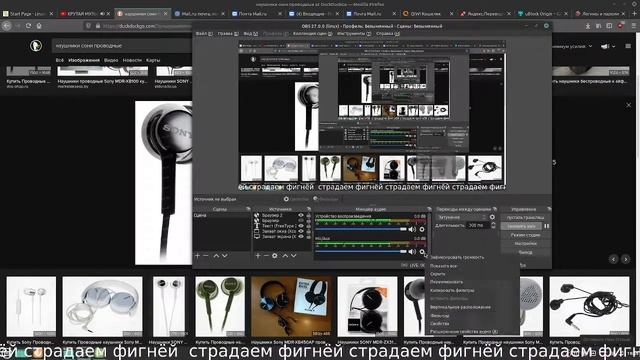
Task: Open the gear menu for Mic/Aux
Action: [422, 252]
